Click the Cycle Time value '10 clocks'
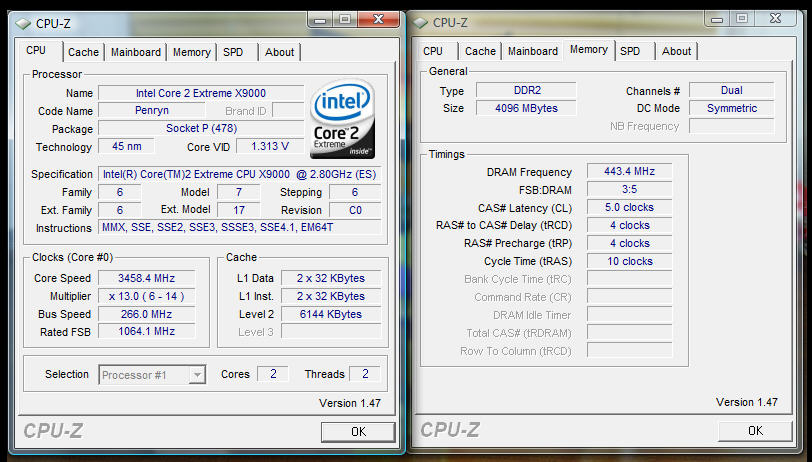The image size is (812, 462). tap(630, 262)
